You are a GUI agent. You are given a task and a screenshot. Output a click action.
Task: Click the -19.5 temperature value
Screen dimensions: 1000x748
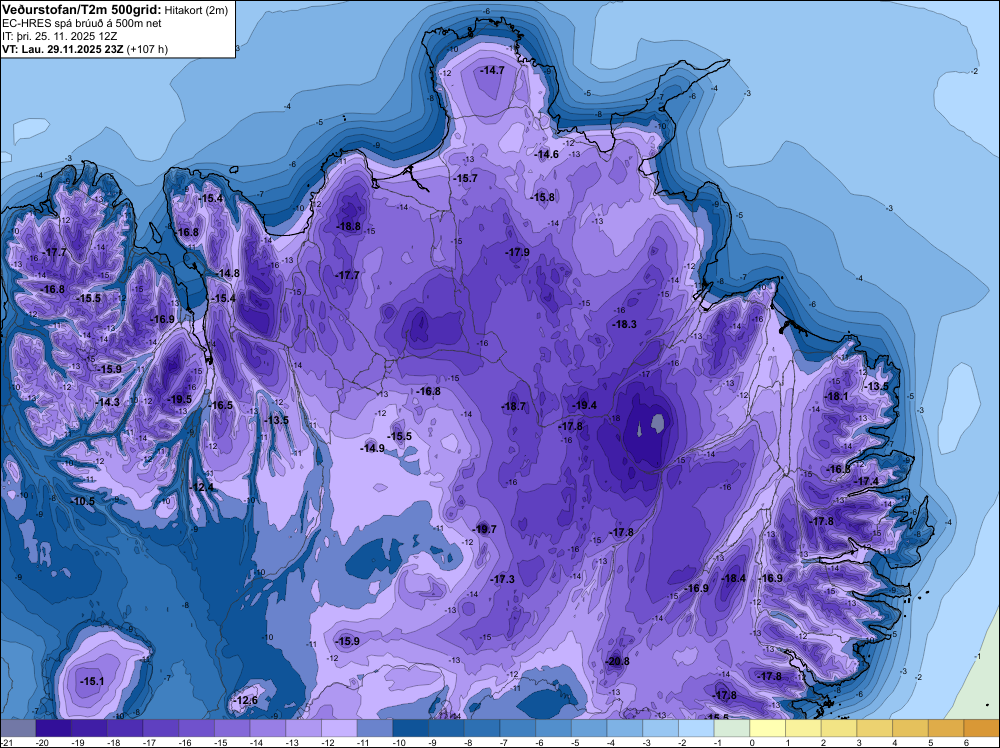pyautogui.click(x=179, y=399)
